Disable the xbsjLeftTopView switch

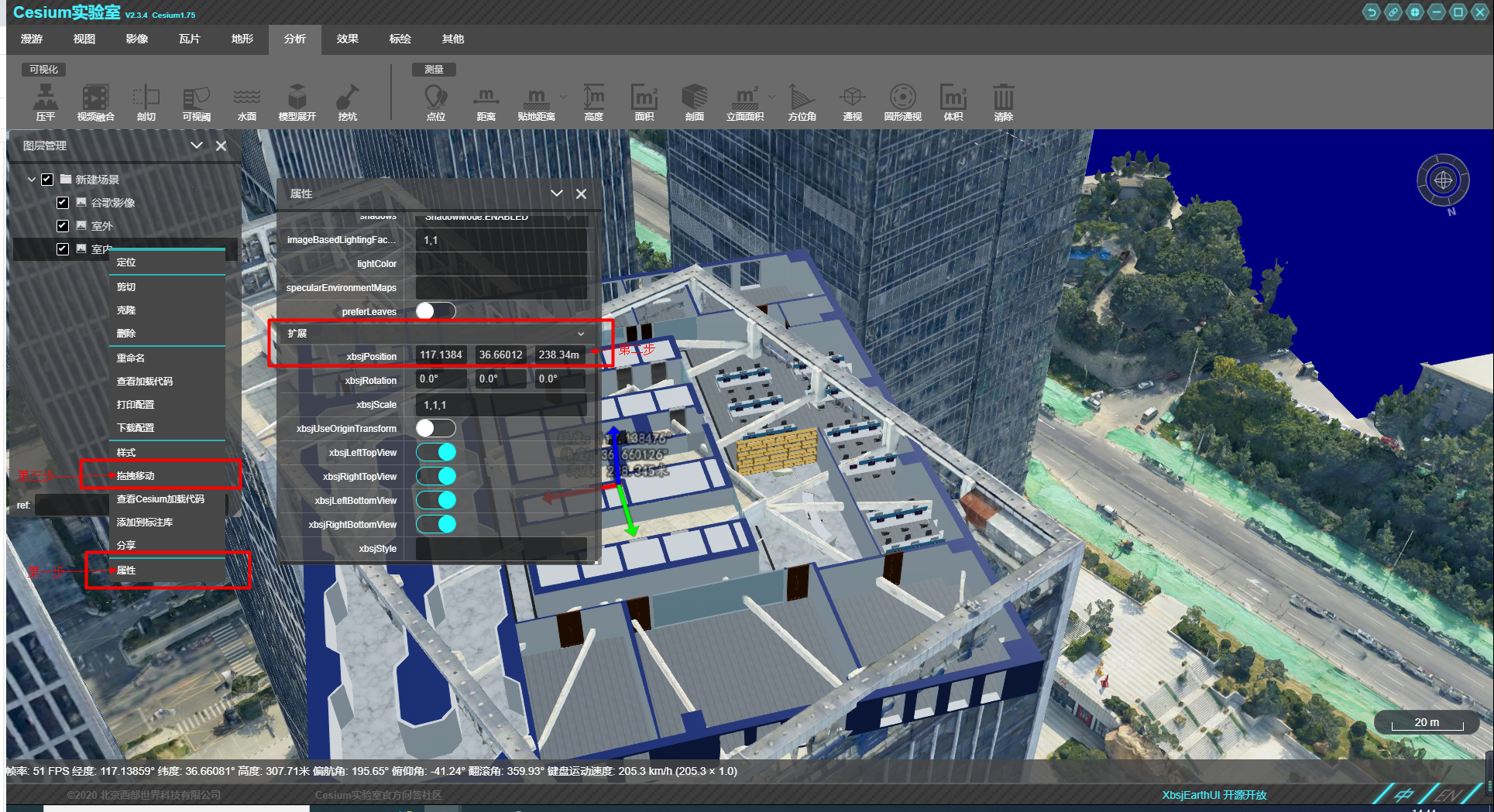(x=436, y=452)
